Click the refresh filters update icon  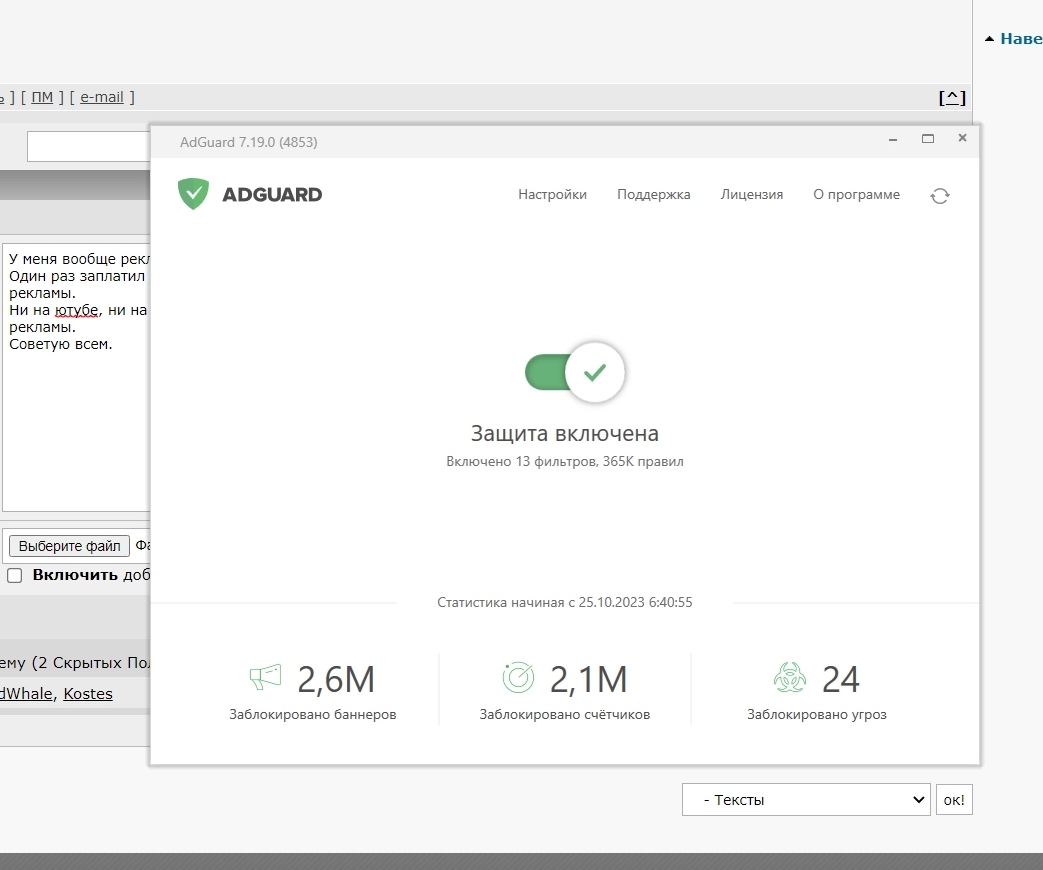(x=940, y=196)
